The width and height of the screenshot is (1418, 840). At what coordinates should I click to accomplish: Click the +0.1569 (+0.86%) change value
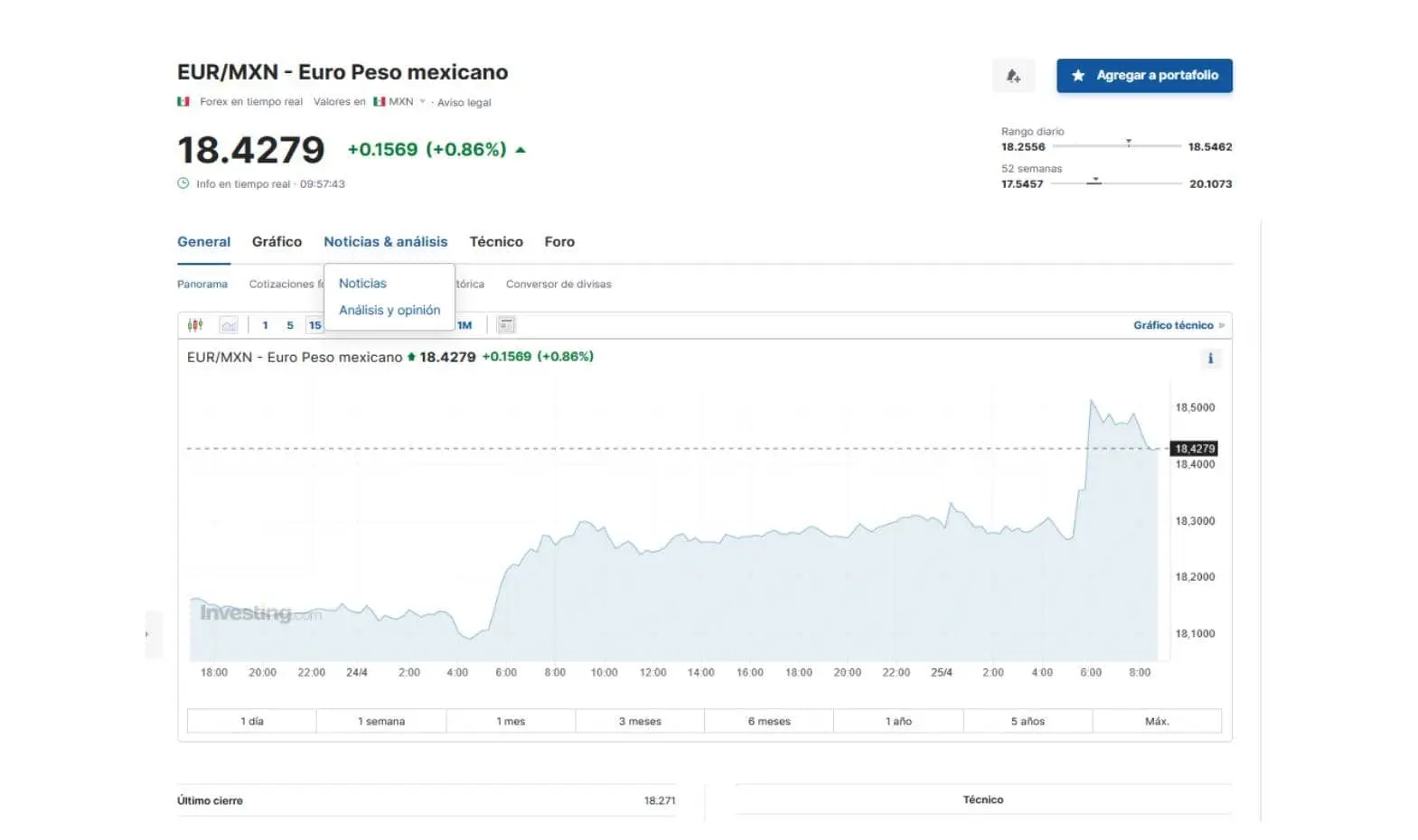click(x=427, y=150)
